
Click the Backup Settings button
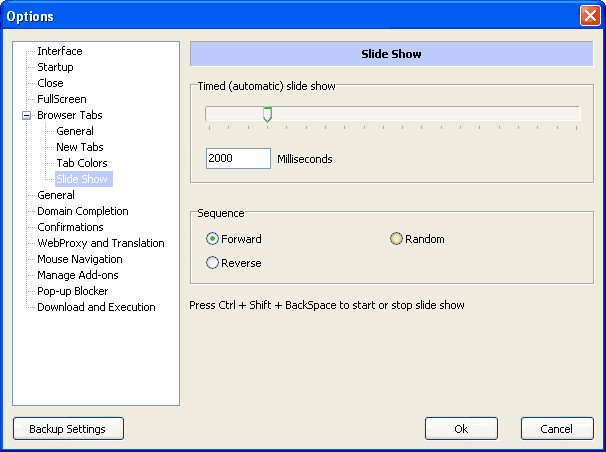[68, 428]
